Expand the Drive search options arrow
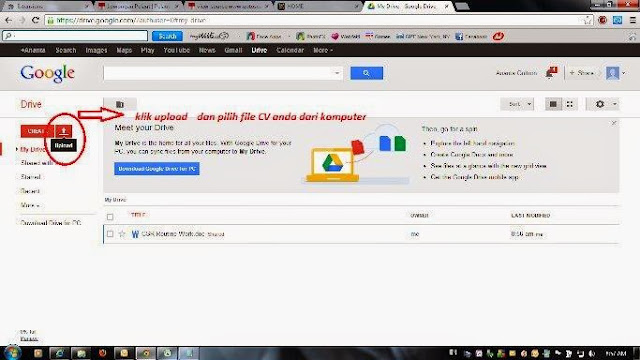The width and height of the screenshot is (640, 360). pos(337,73)
